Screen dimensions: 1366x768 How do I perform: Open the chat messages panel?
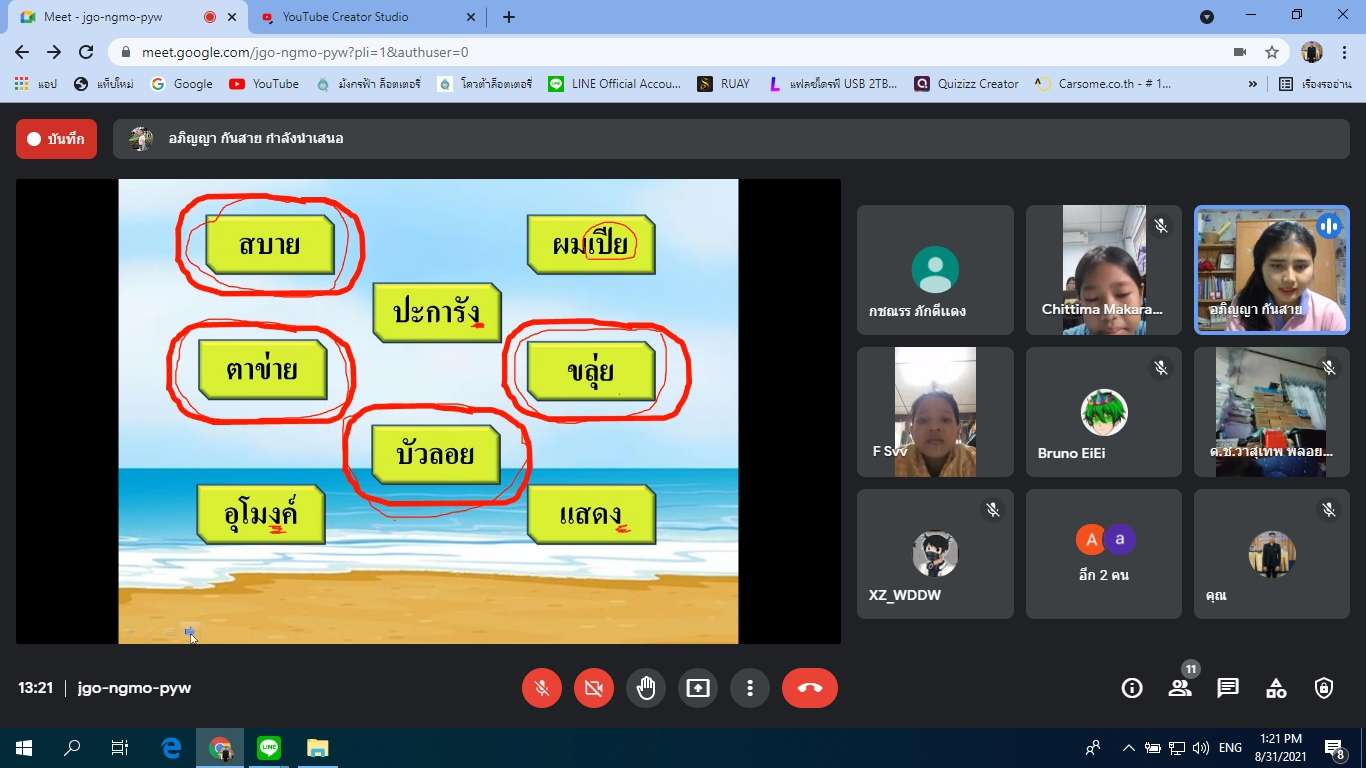click(x=1228, y=688)
